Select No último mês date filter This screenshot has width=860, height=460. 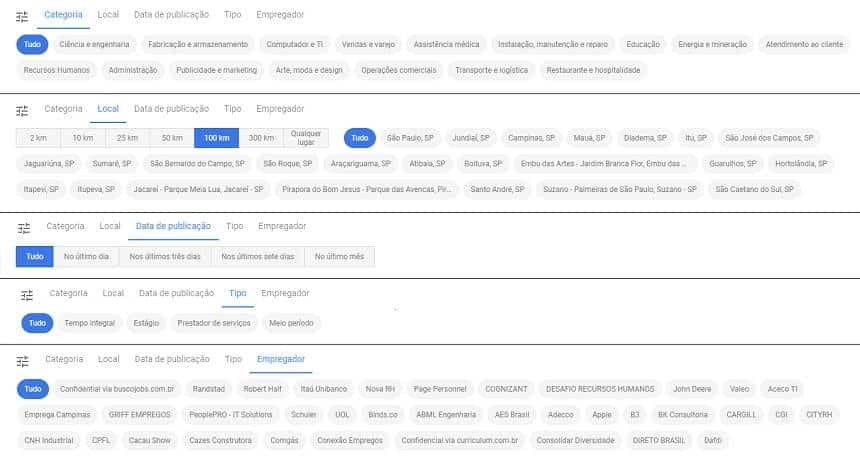[340, 257]
